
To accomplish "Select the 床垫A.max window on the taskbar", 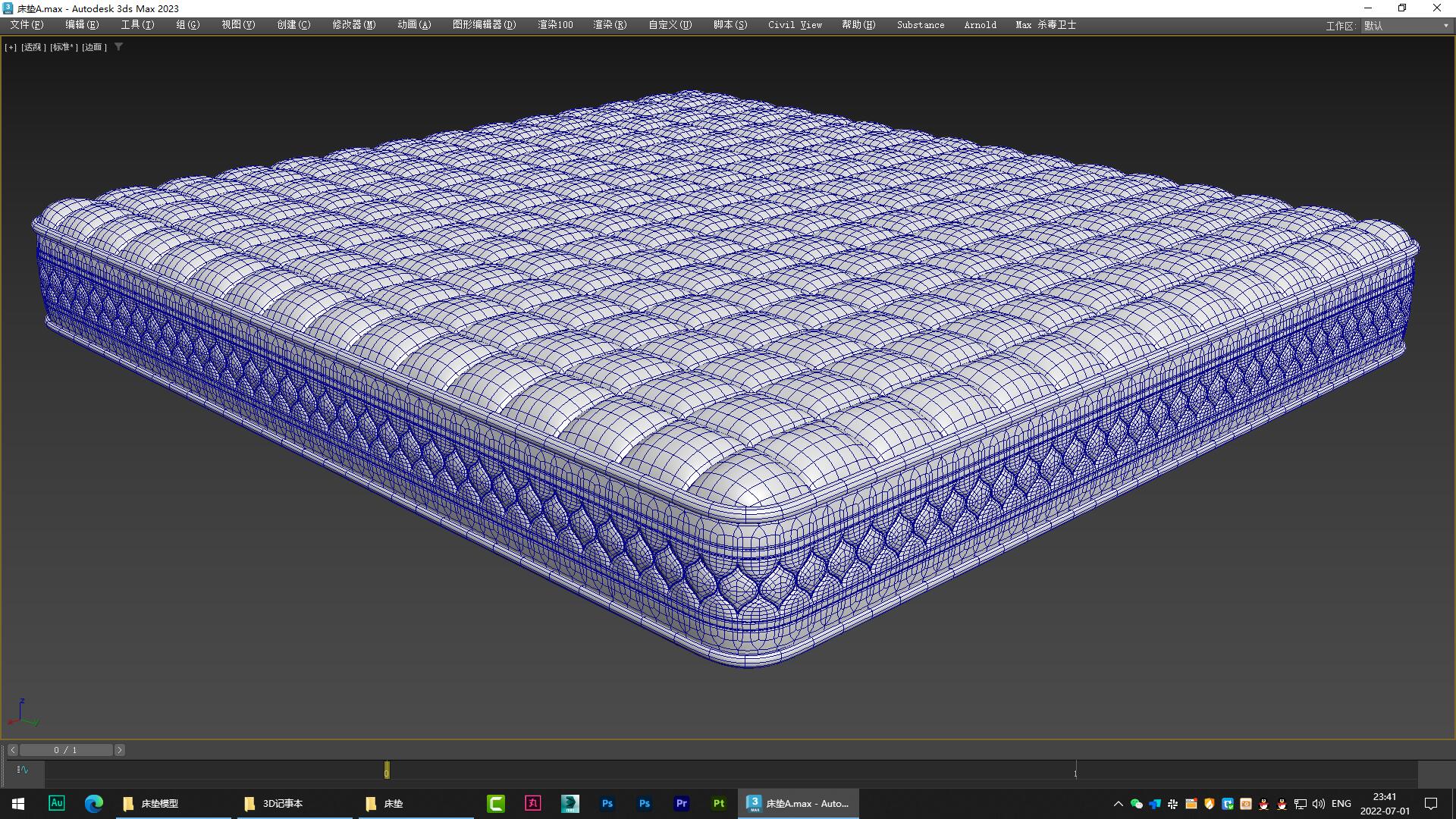I will tap(798, 803).
